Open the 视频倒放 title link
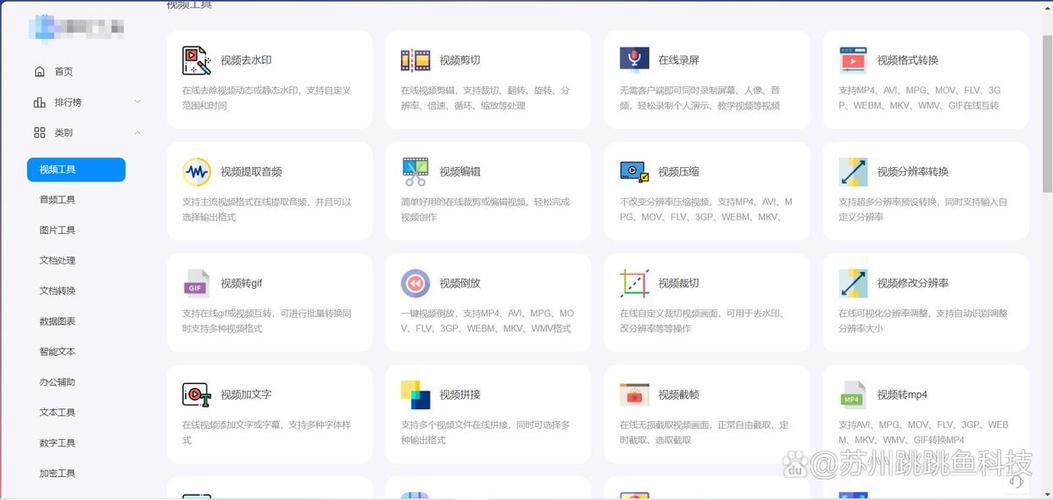 (460, 283)
